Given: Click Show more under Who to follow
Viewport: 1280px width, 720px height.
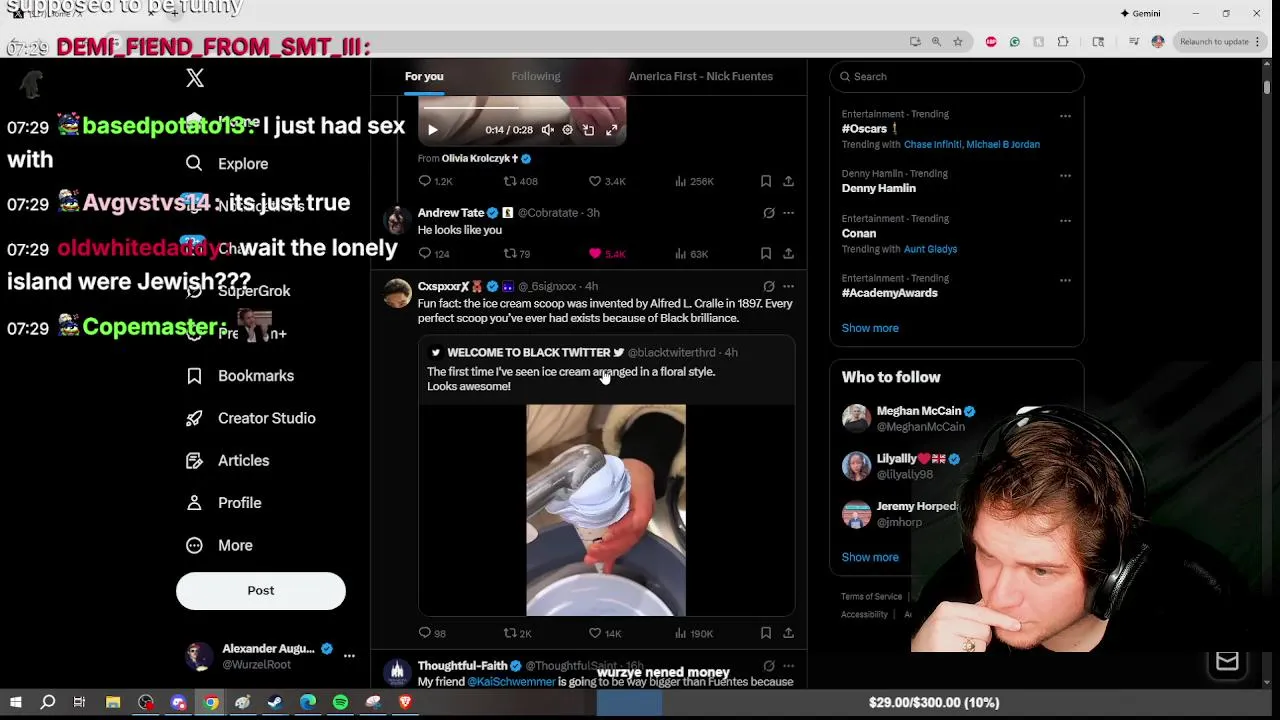Looking at the screenshot, I should (870, 557).
